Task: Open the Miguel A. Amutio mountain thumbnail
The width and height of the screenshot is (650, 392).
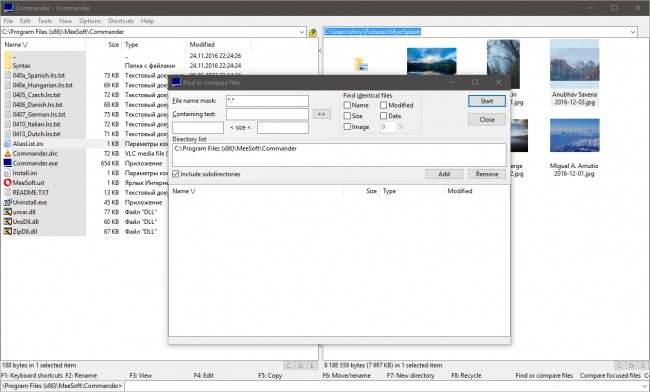Action: (575, 136)
